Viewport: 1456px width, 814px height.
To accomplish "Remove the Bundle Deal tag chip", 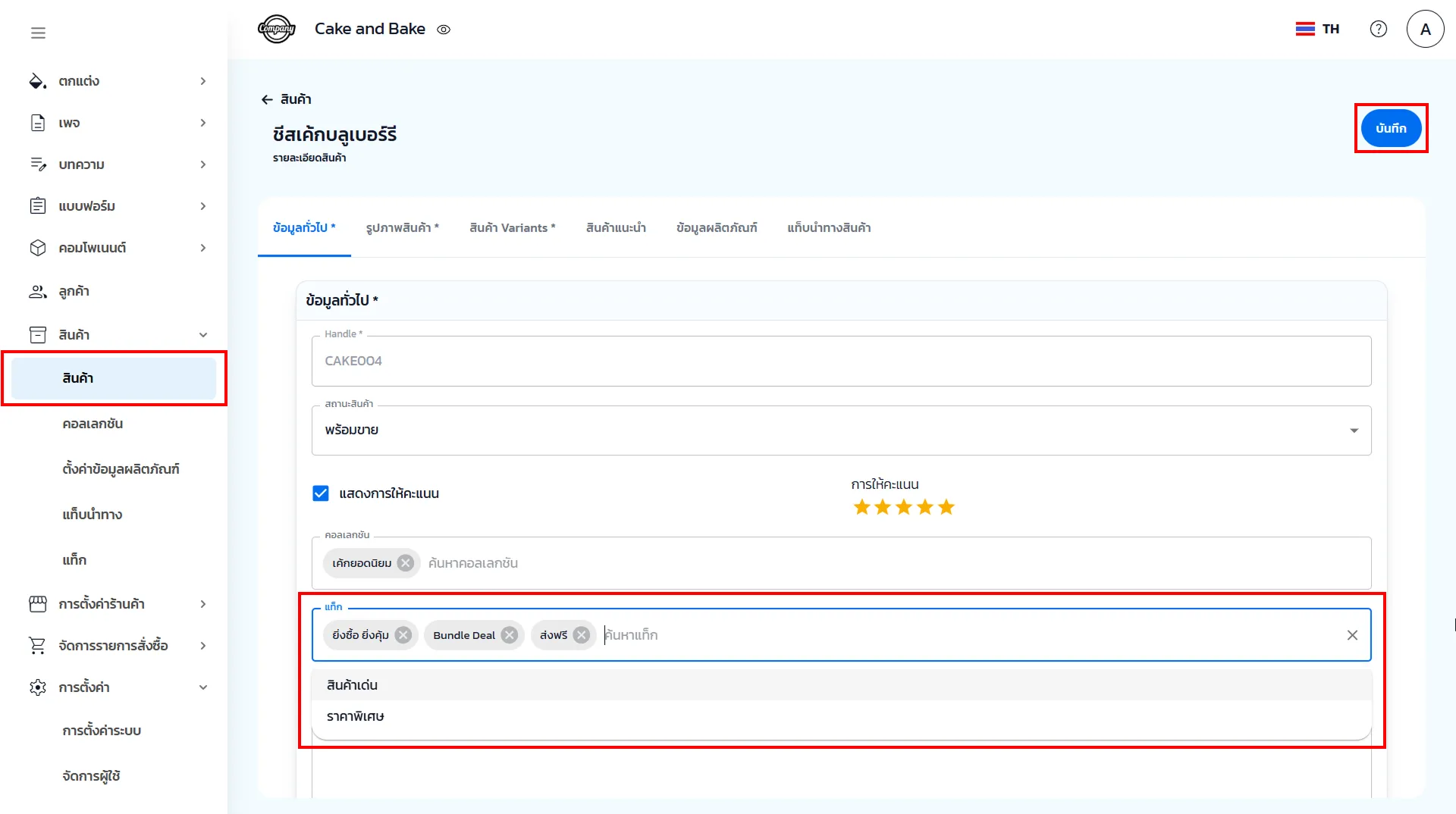I will point(510,635).
